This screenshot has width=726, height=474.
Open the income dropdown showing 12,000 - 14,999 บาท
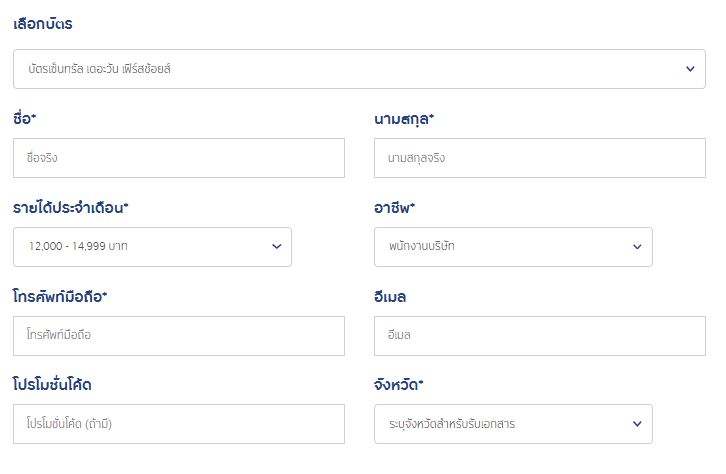(x=140, y=247)
